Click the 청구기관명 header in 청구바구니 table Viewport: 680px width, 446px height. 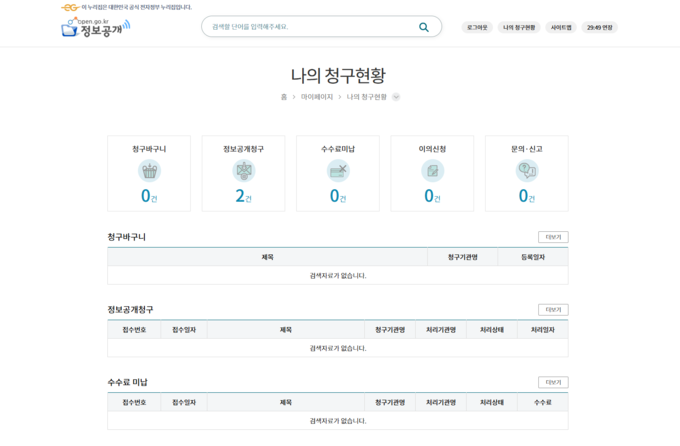click(x=463, y=257)
